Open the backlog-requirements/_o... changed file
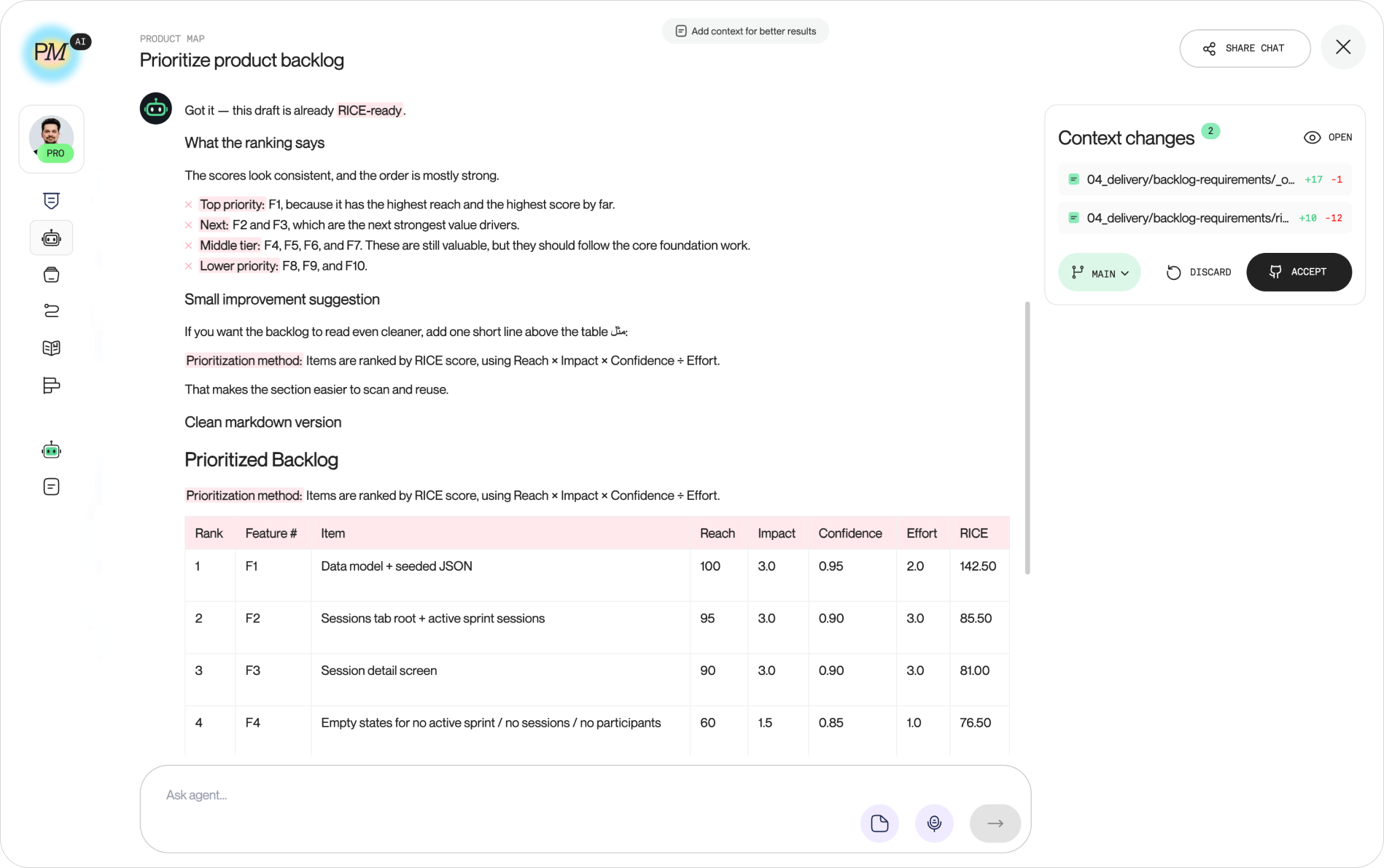The image size is (1384, 868). point(1205,179)
